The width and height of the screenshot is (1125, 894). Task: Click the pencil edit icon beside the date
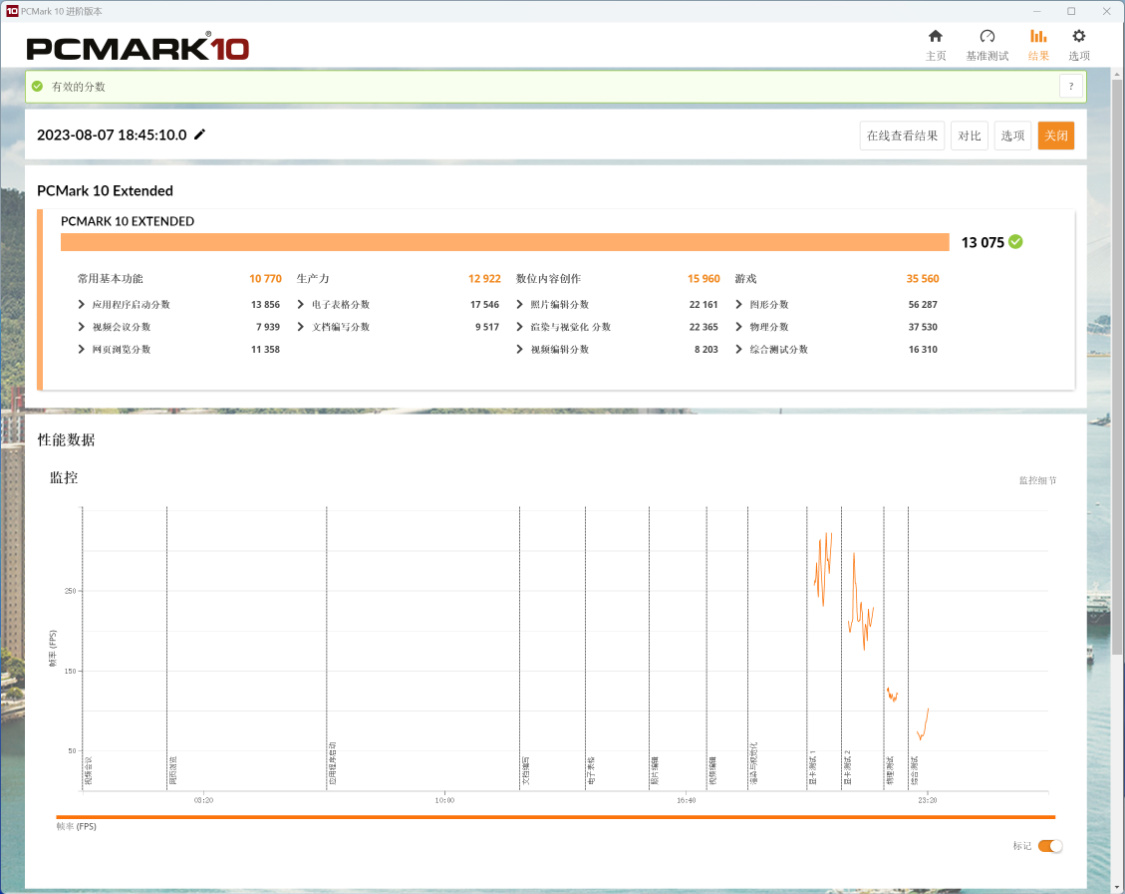pos(199,134)
